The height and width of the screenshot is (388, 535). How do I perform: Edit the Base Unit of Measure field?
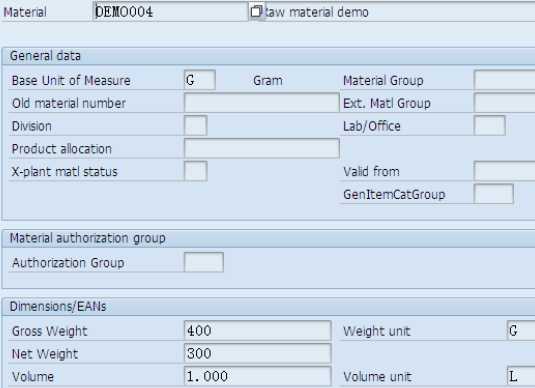click(200, 80)
